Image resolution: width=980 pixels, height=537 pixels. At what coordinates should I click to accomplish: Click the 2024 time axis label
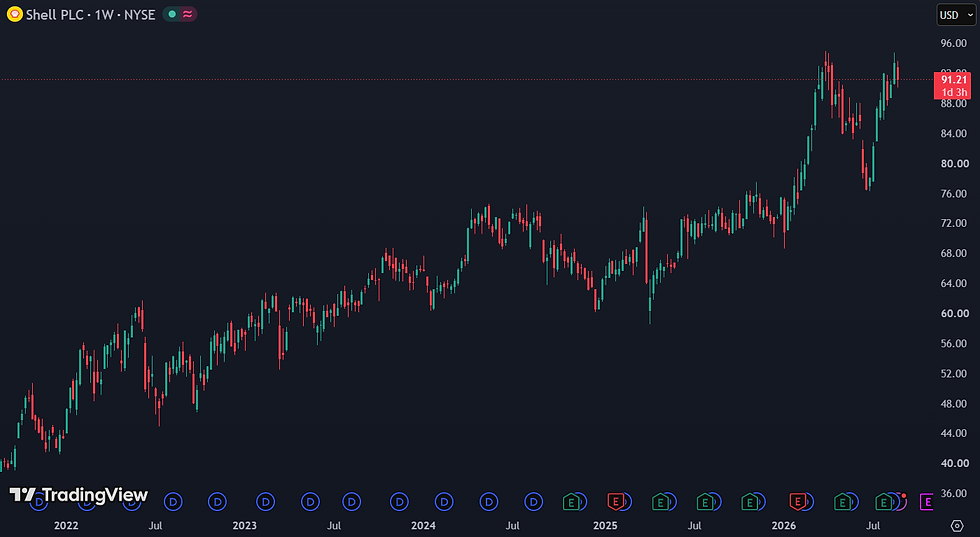[x=423, y=526]
